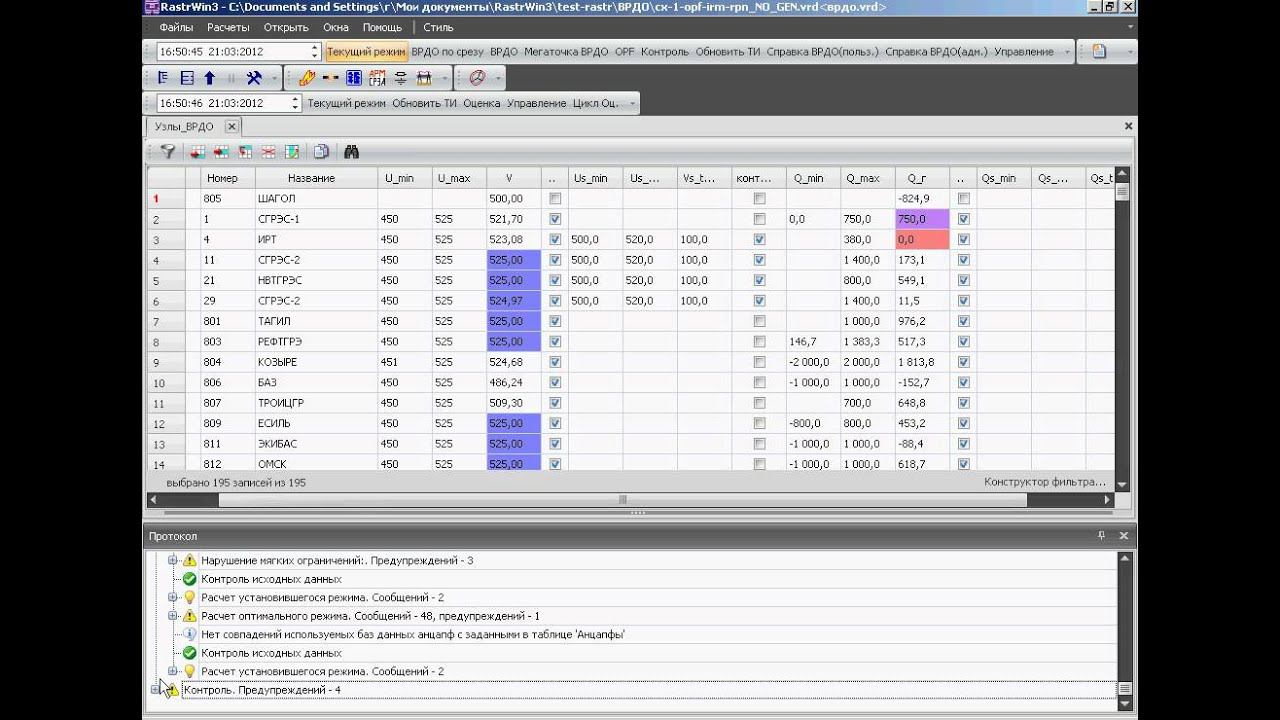Open dropdown arrow next to clock icon
This screenshot has height=720, width=1280.
497,77
